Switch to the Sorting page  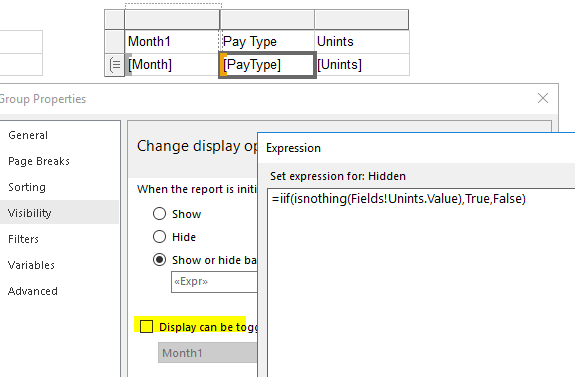pyautogui.click(x=27, y=187)
